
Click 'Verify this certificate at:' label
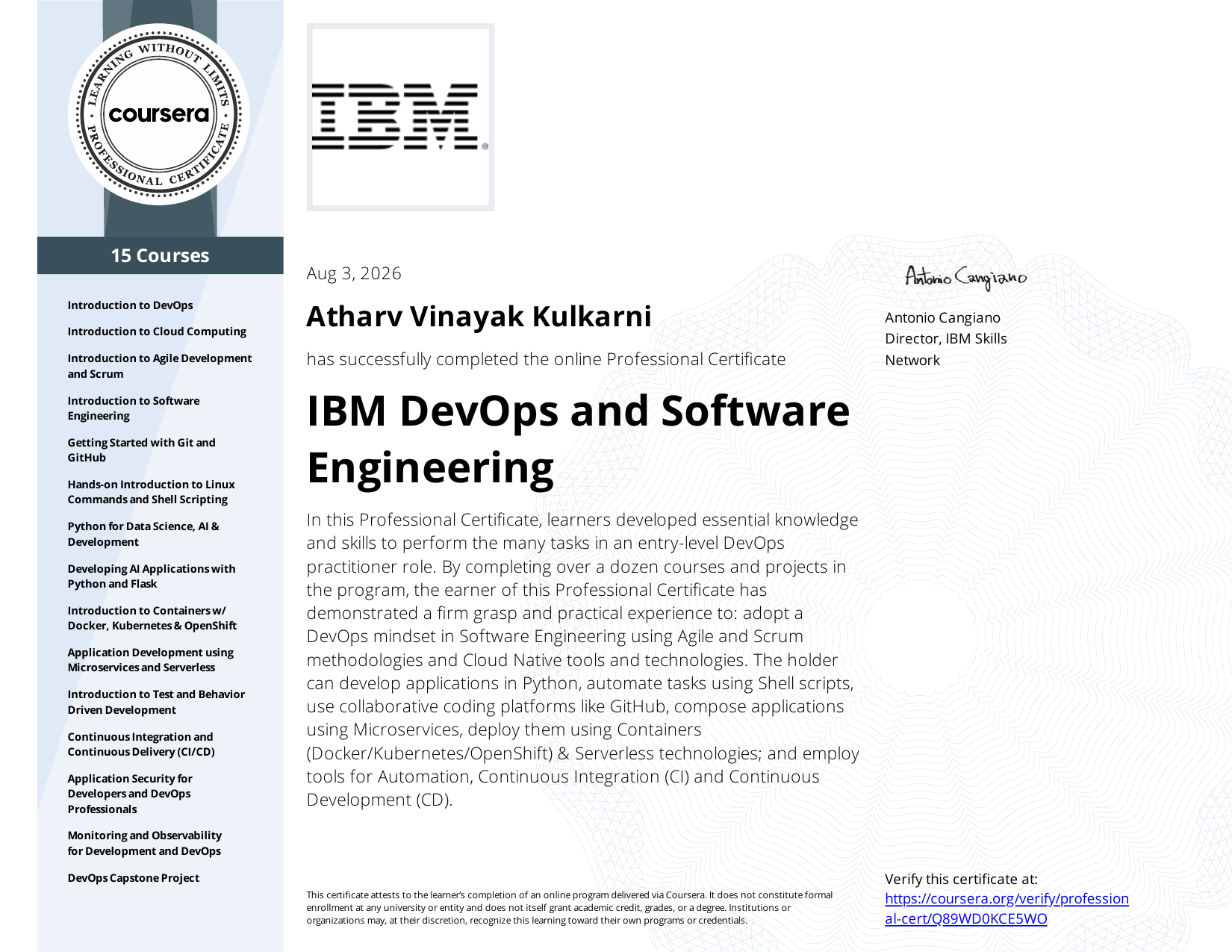[x=961, y=879]
